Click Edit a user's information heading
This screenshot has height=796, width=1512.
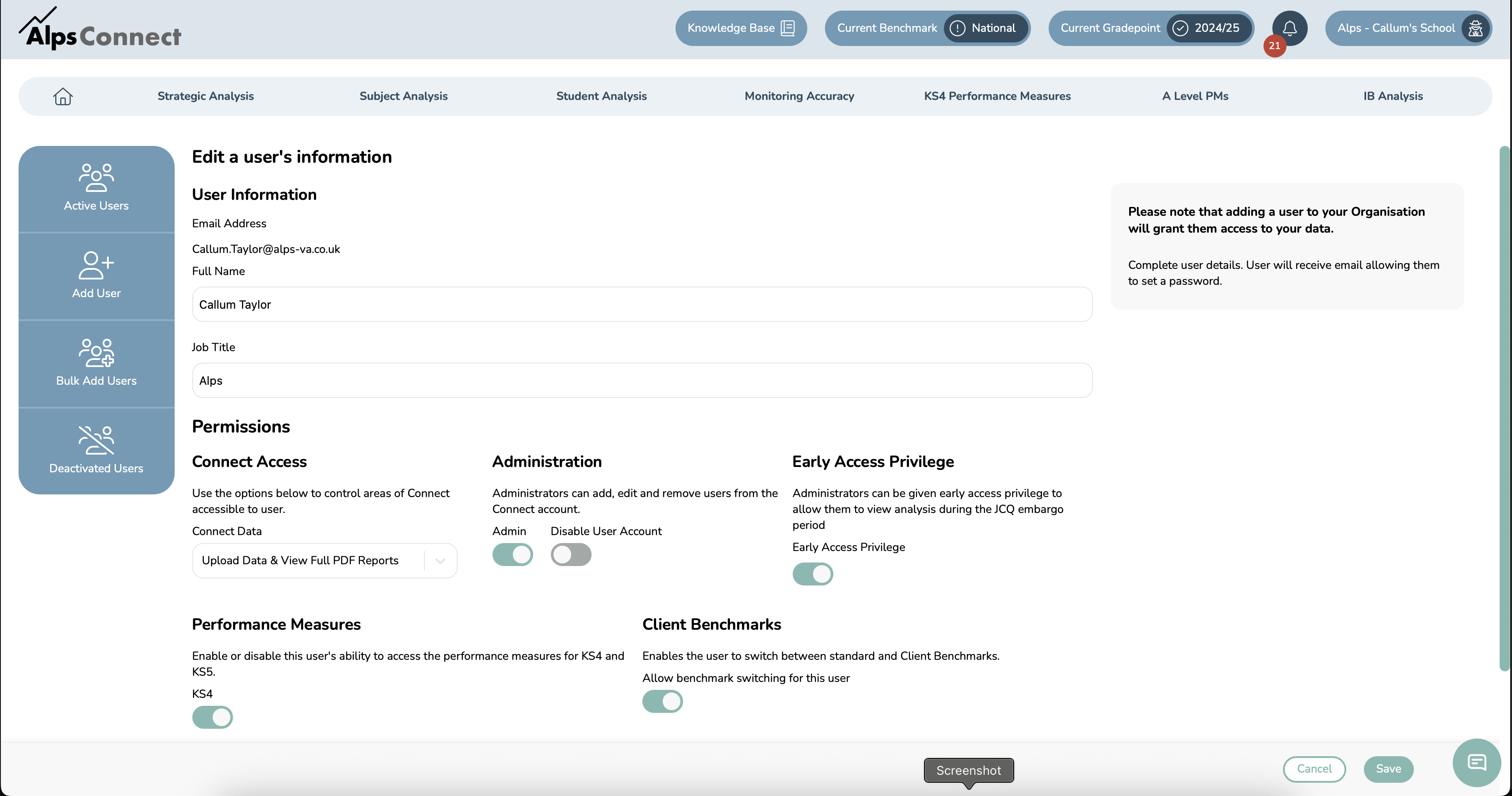(x=292, y=157)
